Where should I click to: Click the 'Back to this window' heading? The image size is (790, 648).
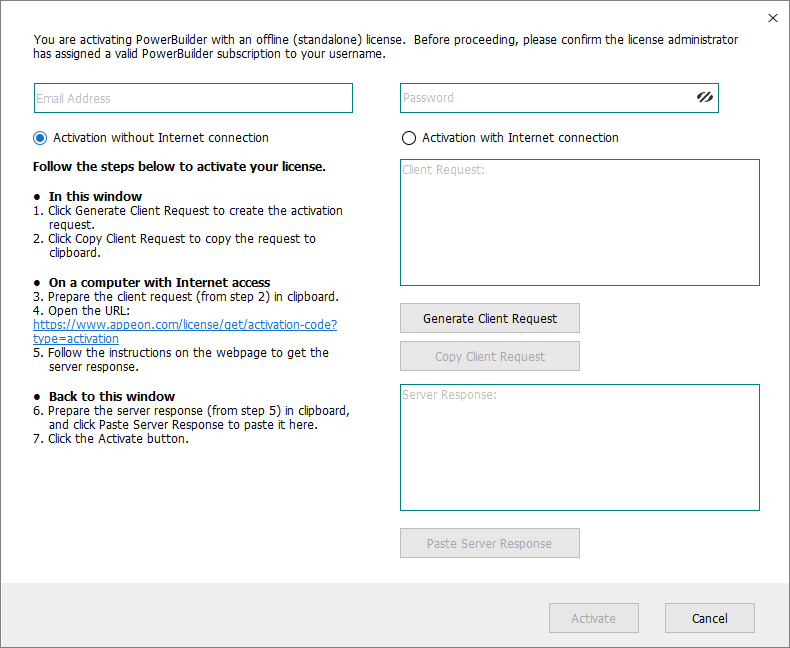point(111,396)
